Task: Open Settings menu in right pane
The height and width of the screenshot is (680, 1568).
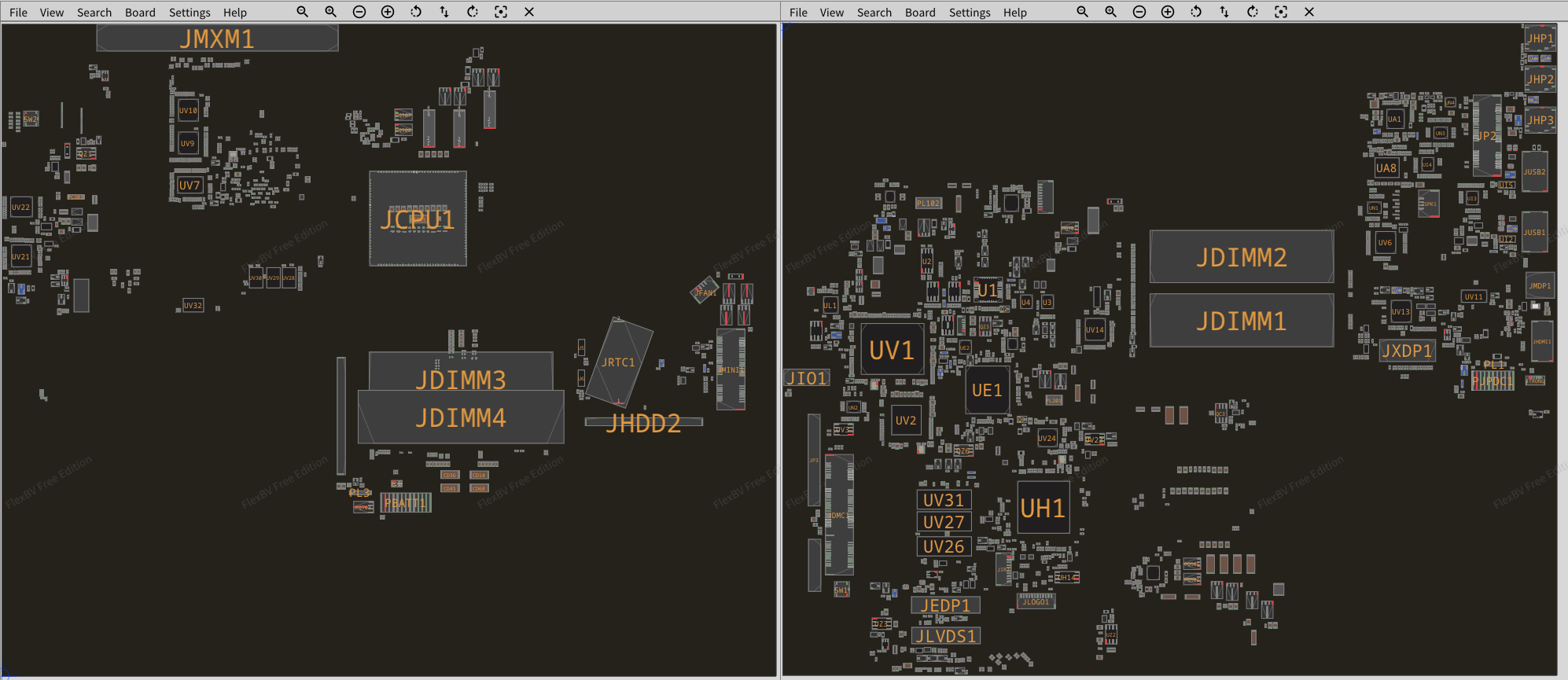Action: 970,13
